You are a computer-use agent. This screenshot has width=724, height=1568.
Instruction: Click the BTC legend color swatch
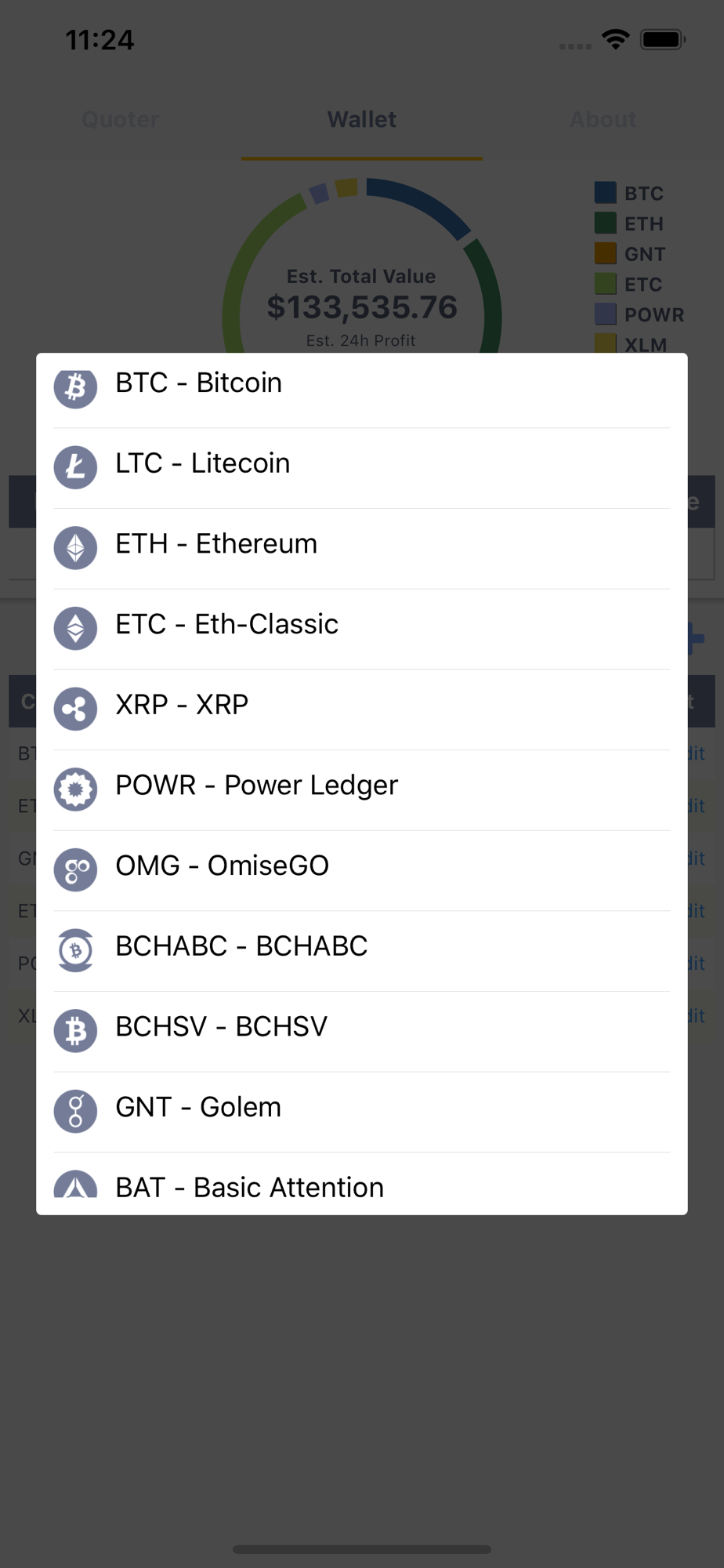point(605,193)
